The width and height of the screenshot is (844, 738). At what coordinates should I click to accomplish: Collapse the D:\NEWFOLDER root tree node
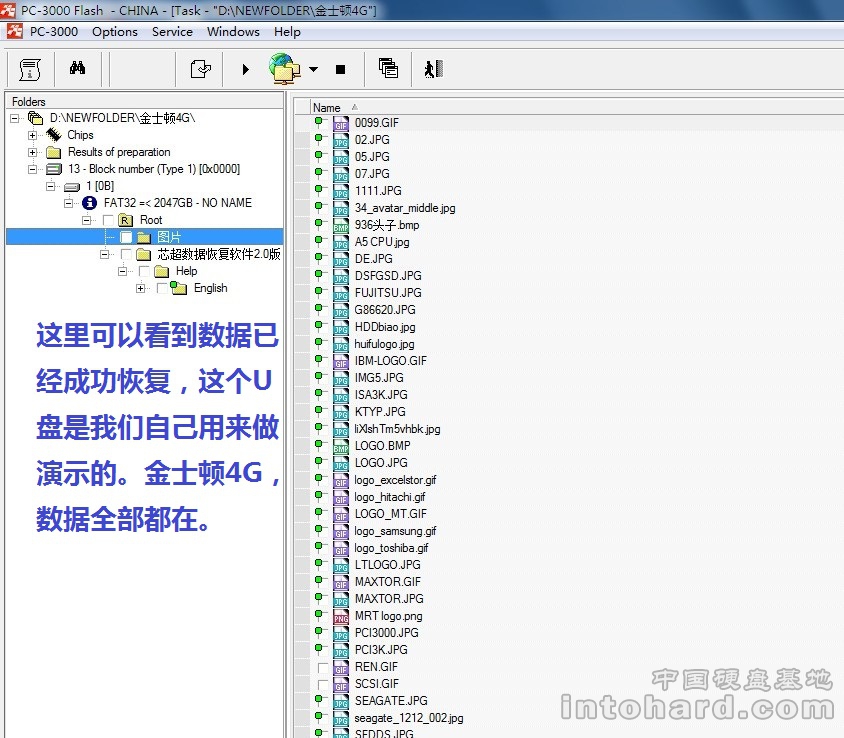tap(15, 118)
